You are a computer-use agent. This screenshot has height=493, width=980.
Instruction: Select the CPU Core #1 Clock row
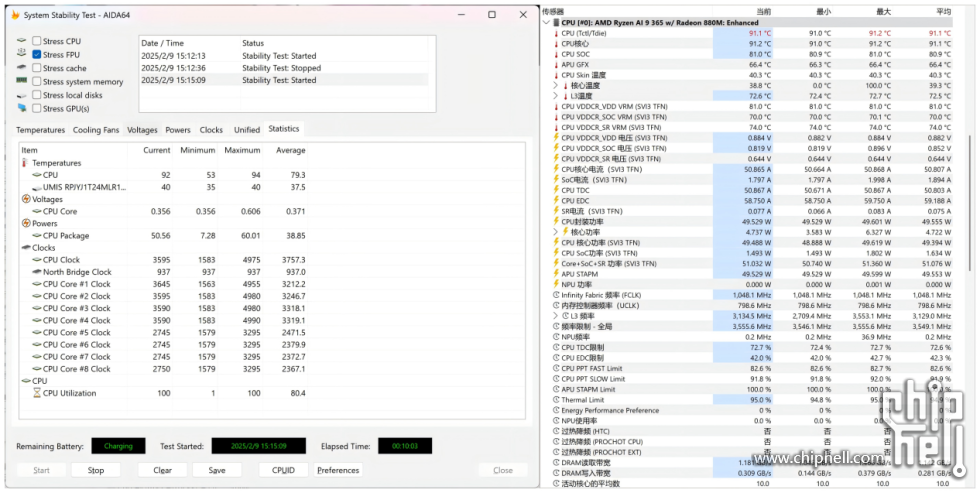pos(163,284)
